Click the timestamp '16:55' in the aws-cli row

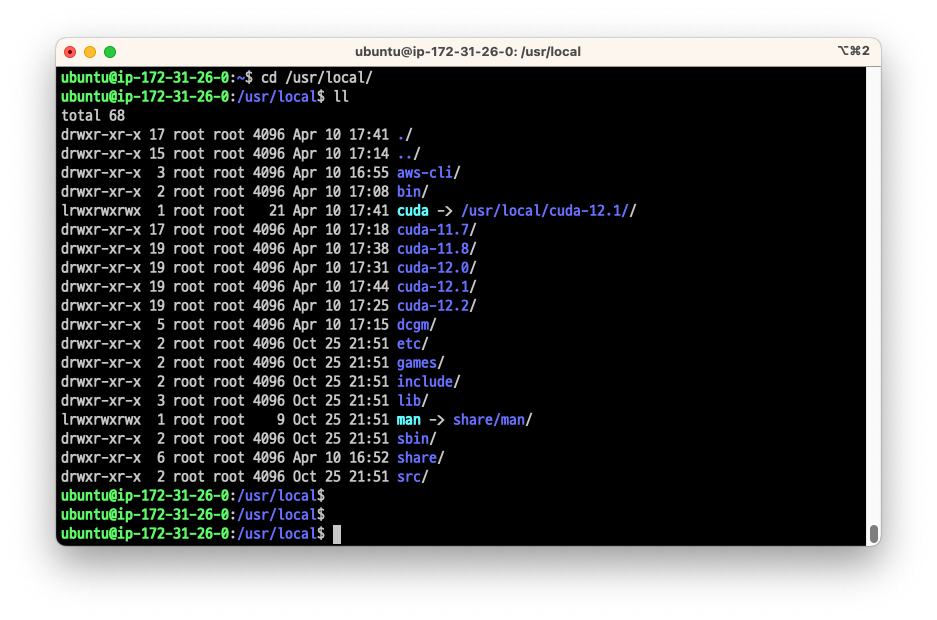[x=369, y=173]
